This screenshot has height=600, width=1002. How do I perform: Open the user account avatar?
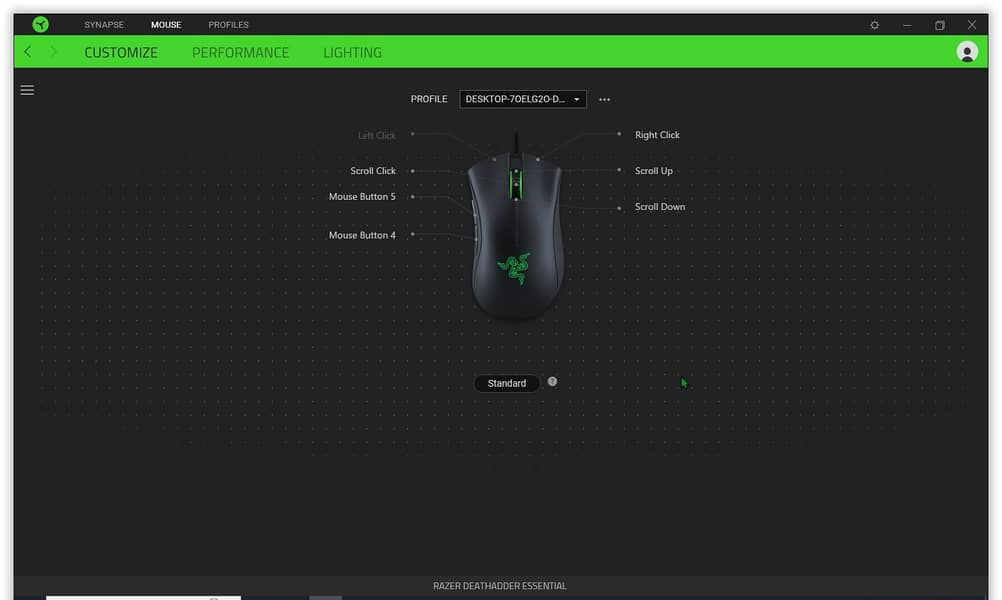point(967,52)
